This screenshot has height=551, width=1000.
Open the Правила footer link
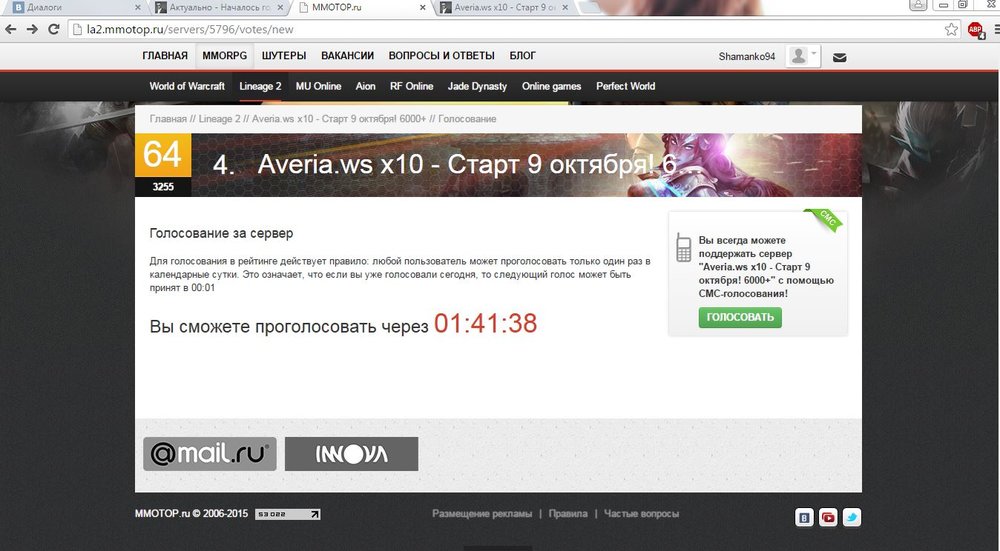pyautogui.click(x=568, y=514)
